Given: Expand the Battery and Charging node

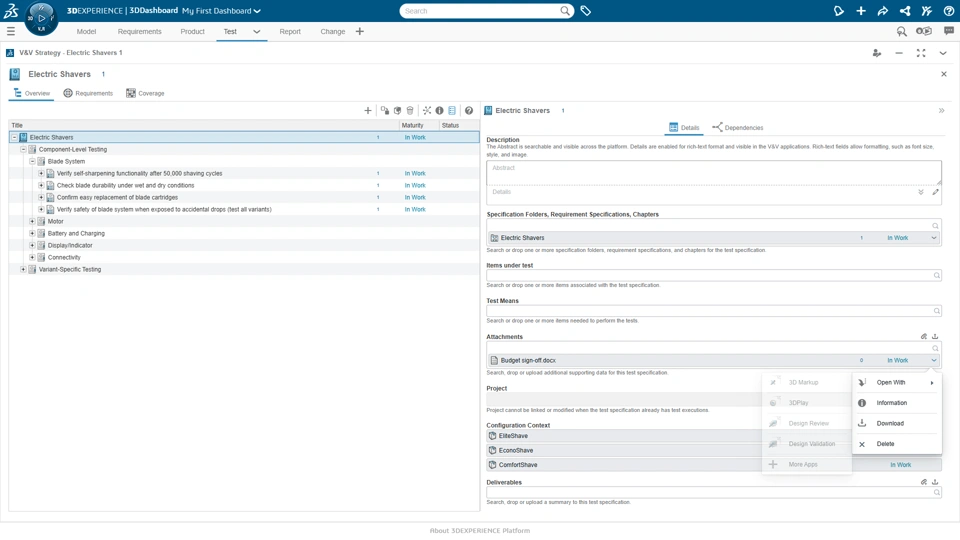Looking at the screenshot, I should click(x=32, y=233).
